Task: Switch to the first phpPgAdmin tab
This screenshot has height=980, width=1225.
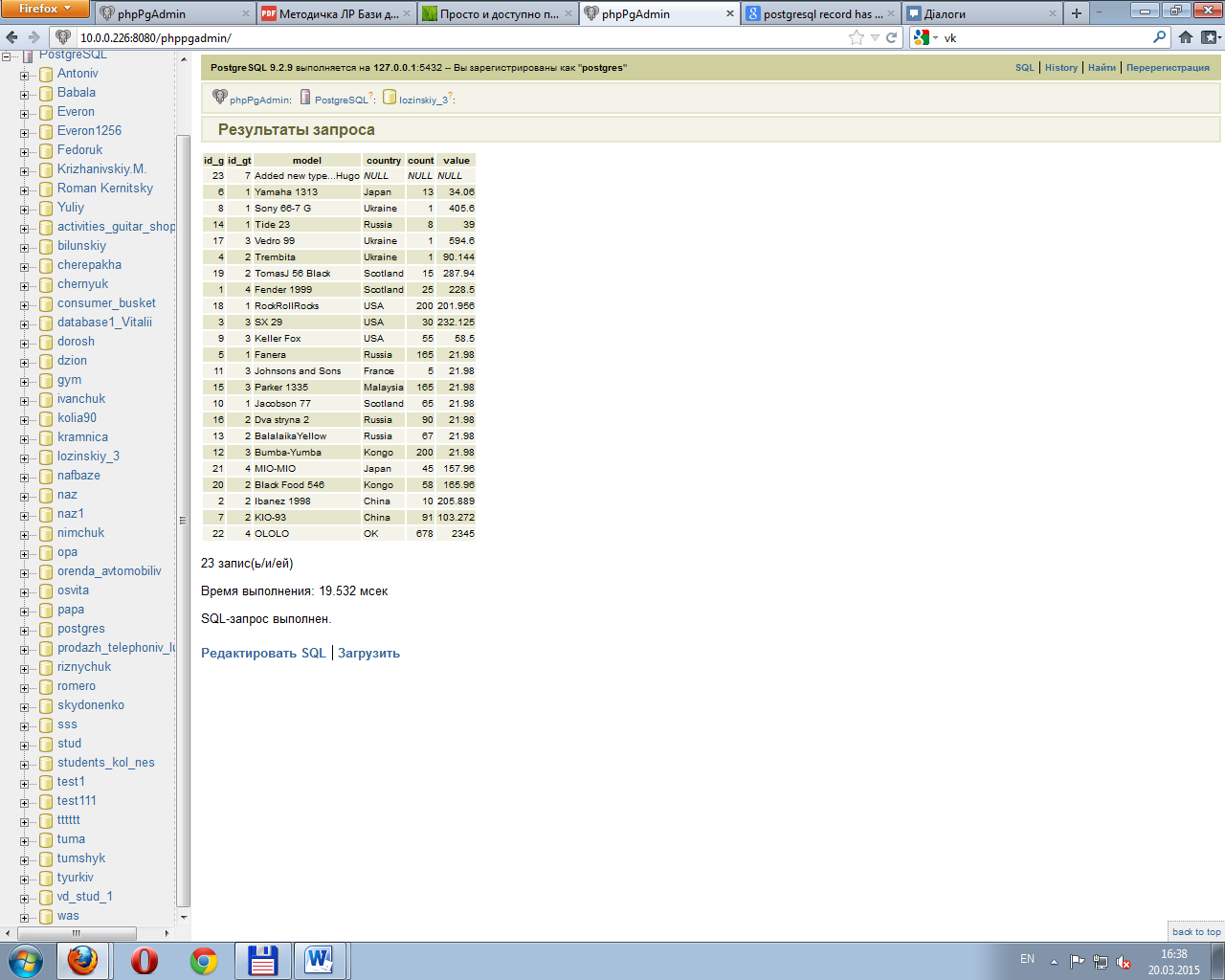Action: pos(174,13)
